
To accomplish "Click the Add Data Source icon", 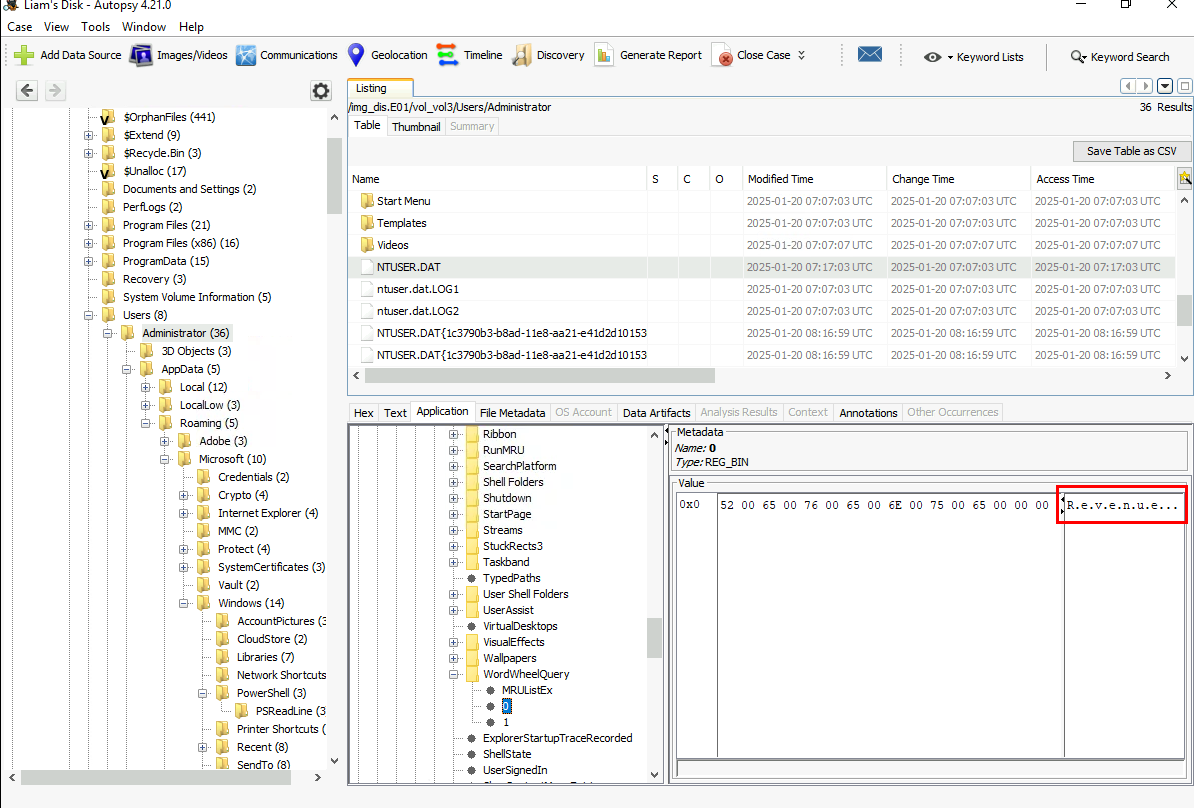I will coord(24,56).
